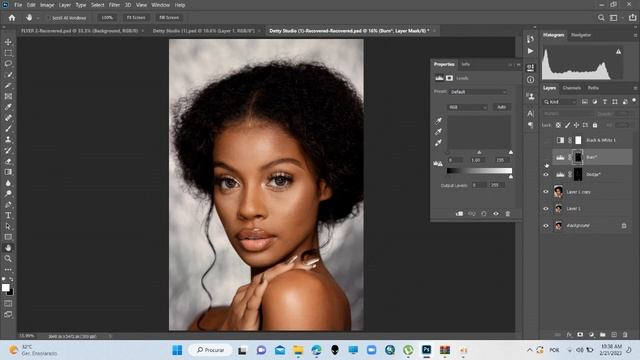The image size is (640, 360).
Task: Select the Move tool
Action: [x=8, y=42]
